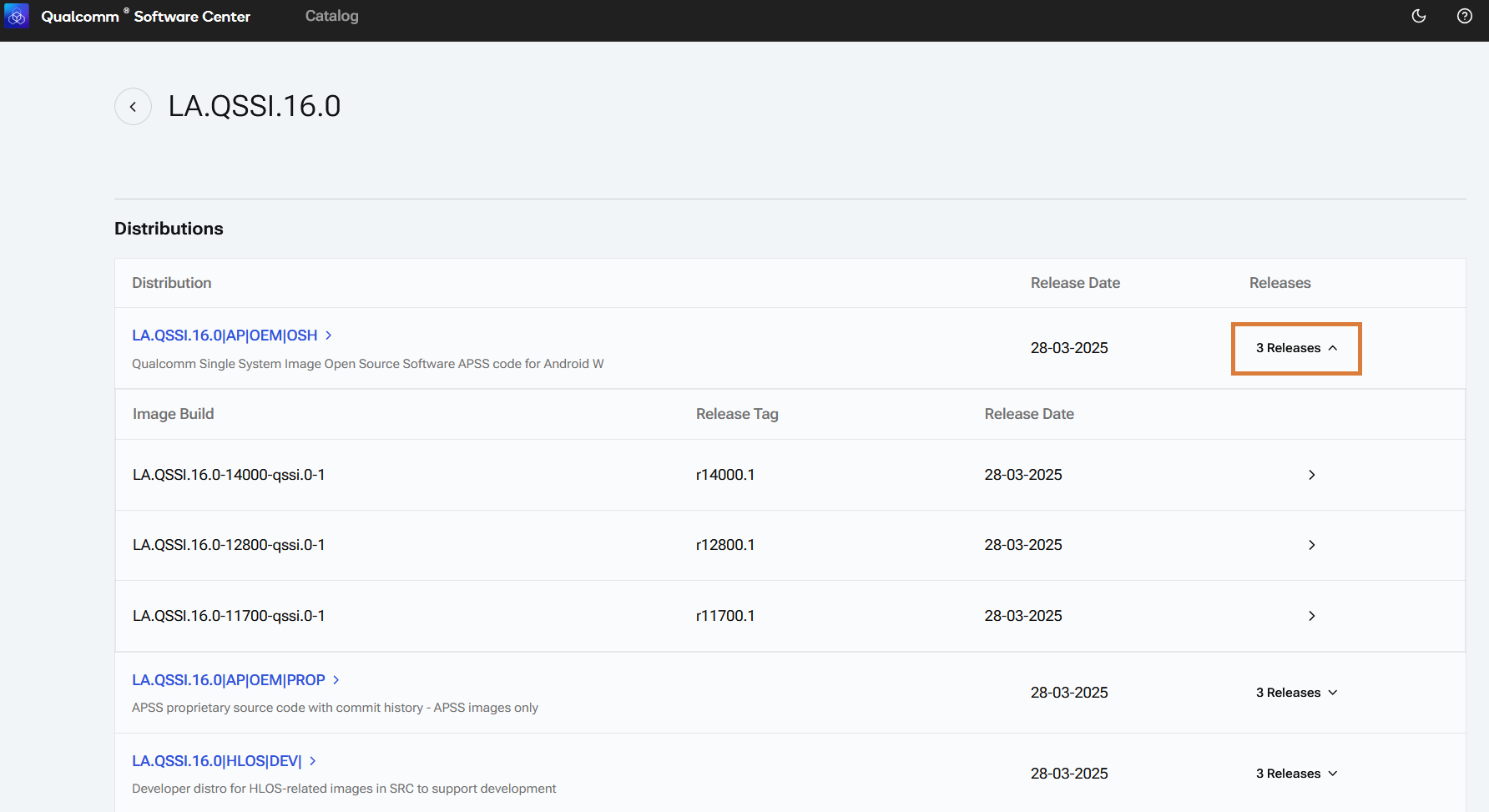1489x812 pixels.
Task: Collapse the 3 Releases list for OSH
Action: [x=1296, y=348]
